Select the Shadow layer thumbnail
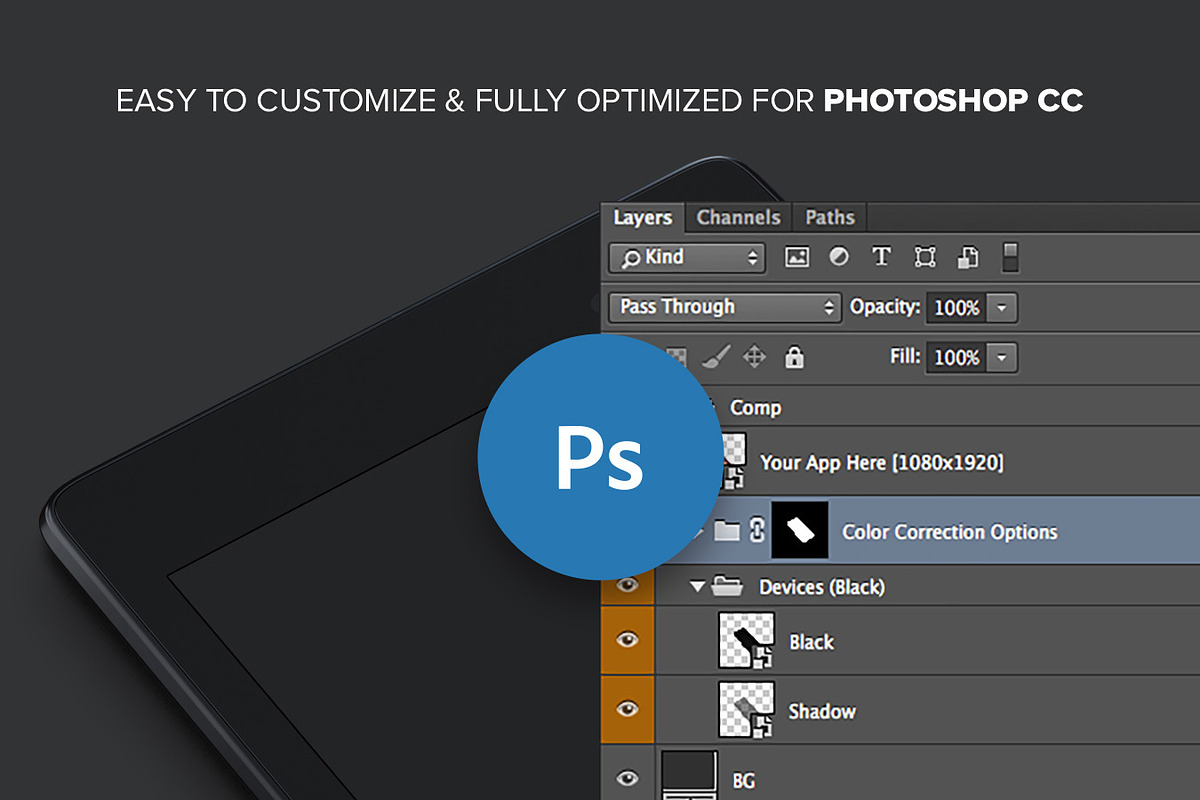The height and width of the screenshot is (800, 1200). tap(747, 710)
